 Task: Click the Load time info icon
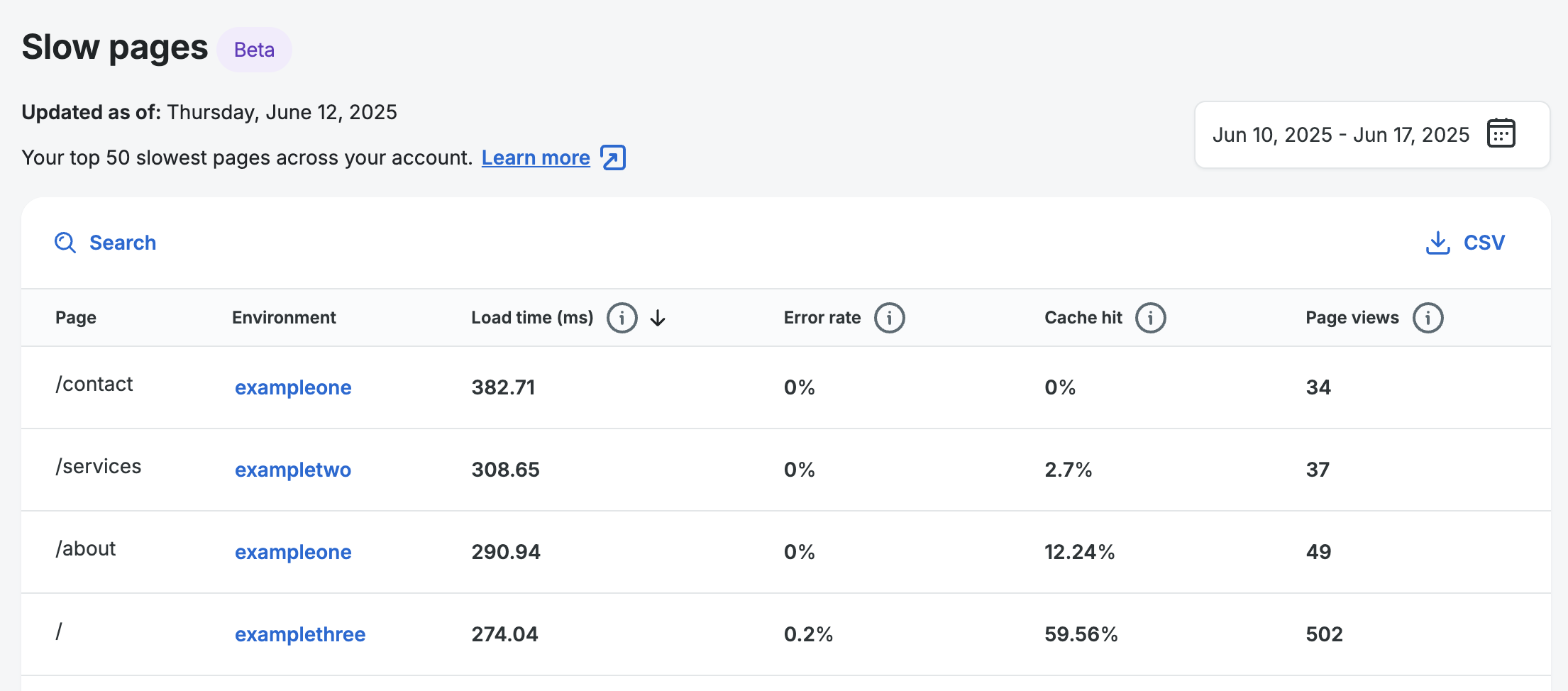point(622,318)
